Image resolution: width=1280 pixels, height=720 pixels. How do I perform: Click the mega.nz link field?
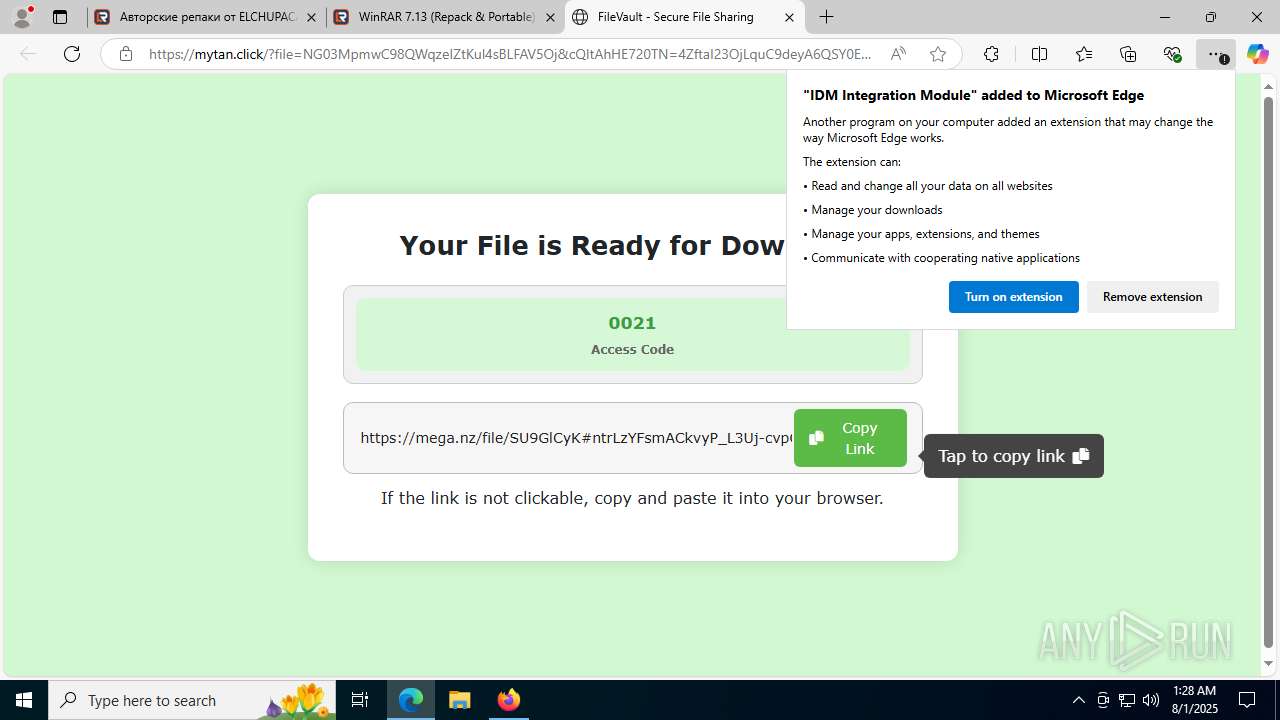point(576,438)
